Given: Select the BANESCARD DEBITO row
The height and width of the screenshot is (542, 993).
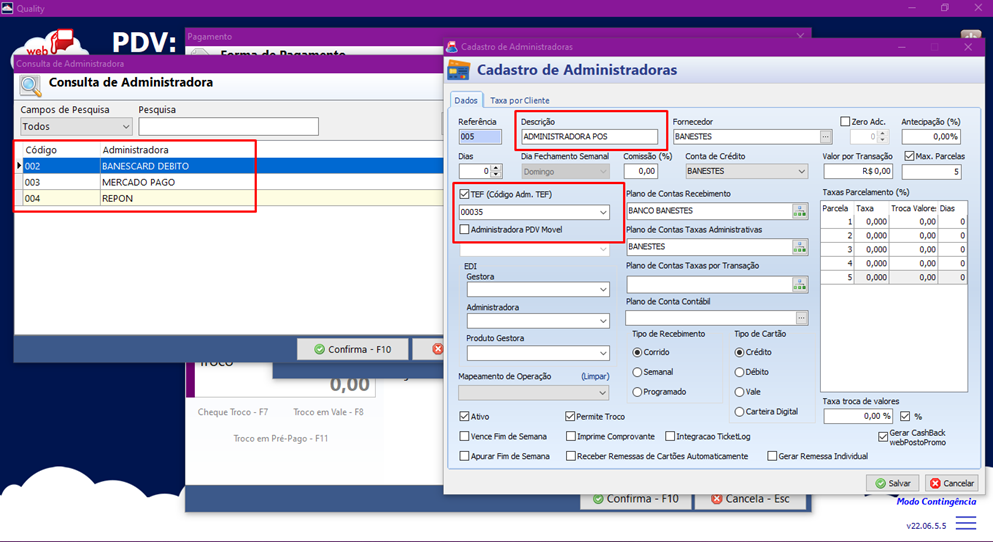Looking at the screenshot, I should click(229, 166).
